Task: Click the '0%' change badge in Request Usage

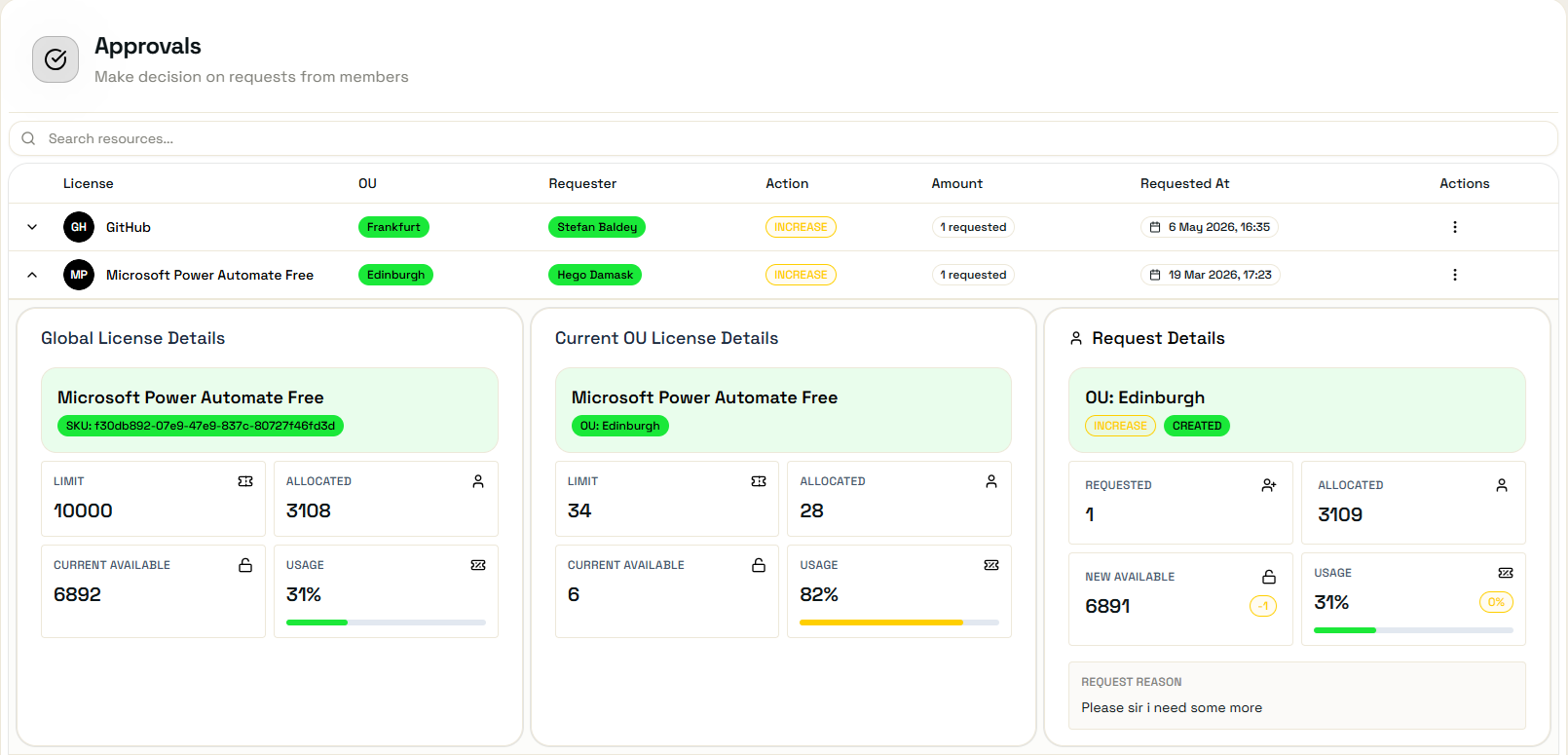Action: click(x=1496, y=602)
